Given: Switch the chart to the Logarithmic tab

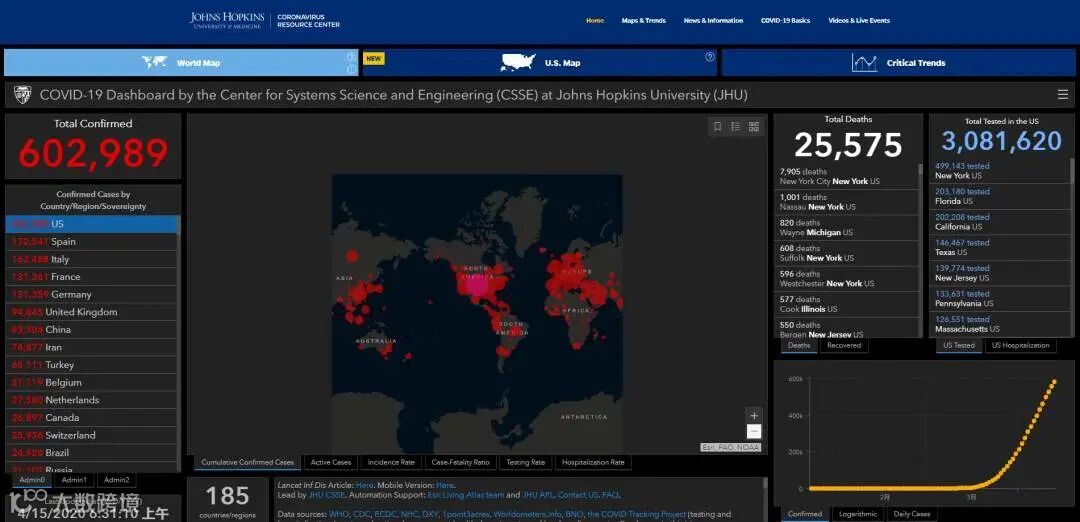Looking at the screenshot, I should (858, 514).
